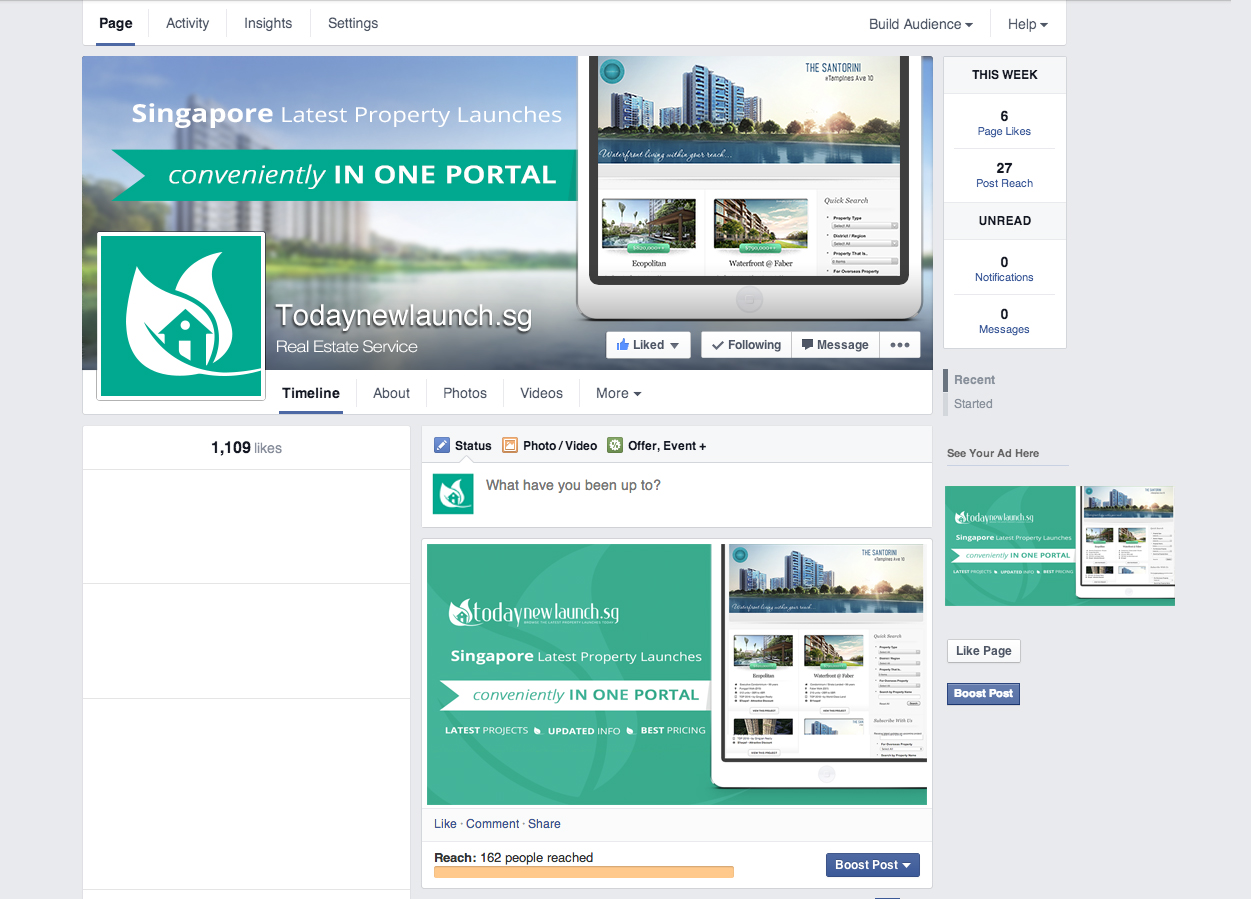1251x899 pixels.
Task: Click the Message button
Action: coord(836,345)
